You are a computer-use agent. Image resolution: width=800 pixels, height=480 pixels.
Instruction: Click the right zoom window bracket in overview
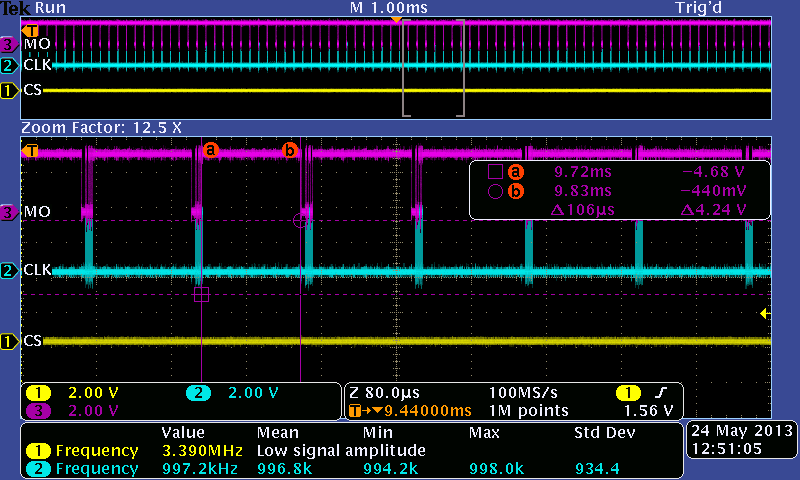click(461, 68)
